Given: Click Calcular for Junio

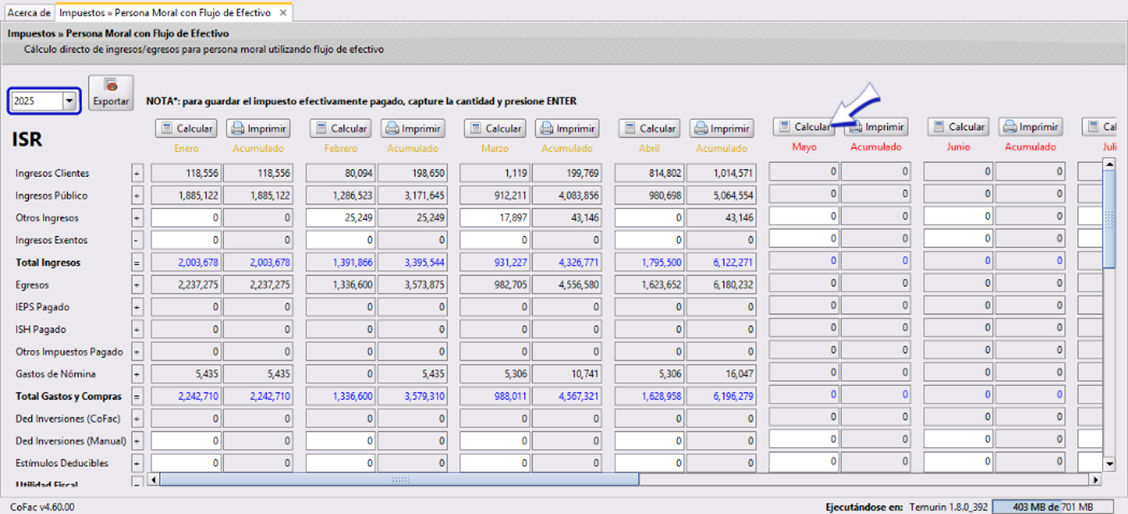Looking at the screenshot, I should tap(958, 127).
